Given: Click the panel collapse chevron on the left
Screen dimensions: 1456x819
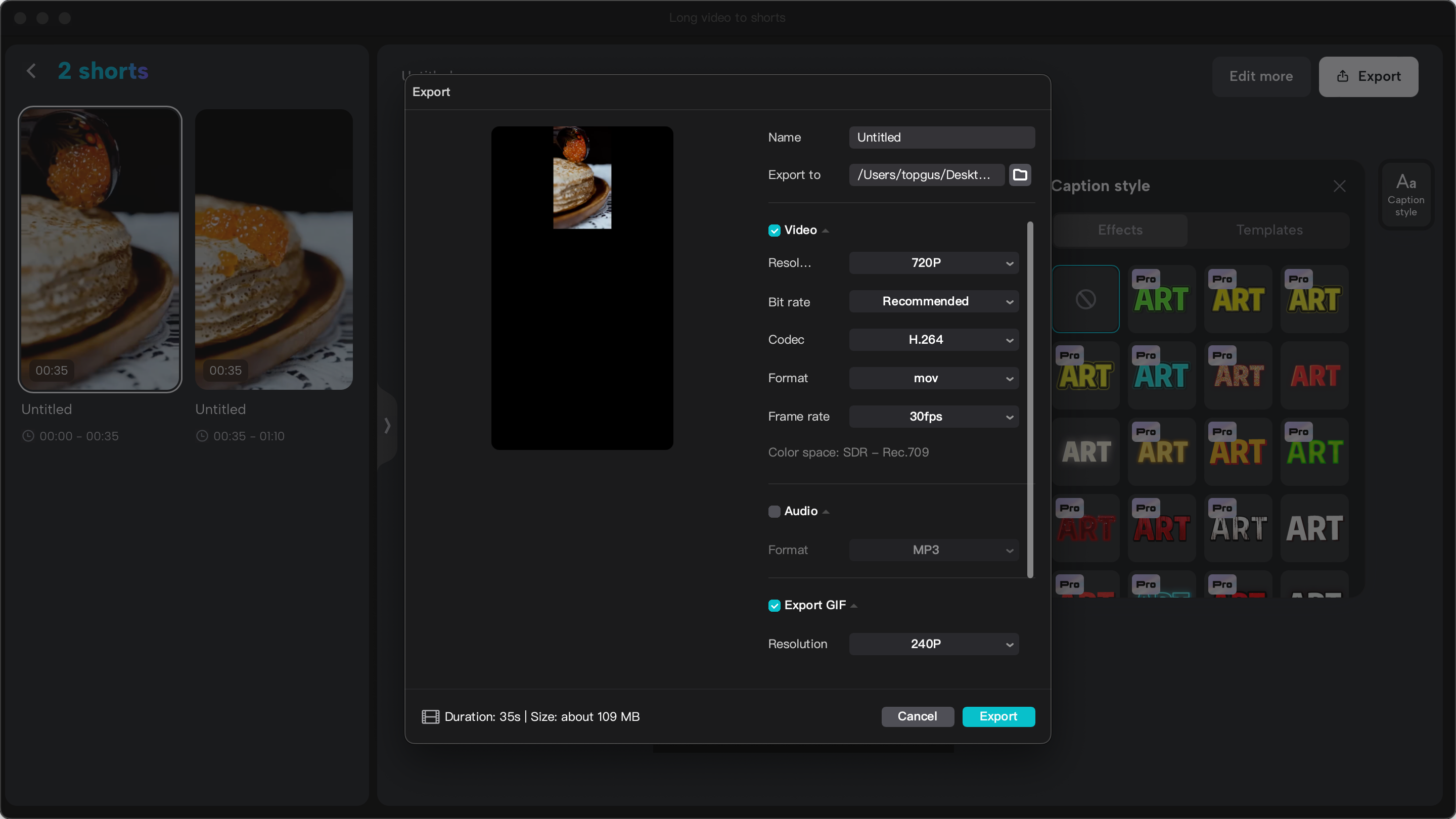Looking at the screenshot, I should pos(387,426).
